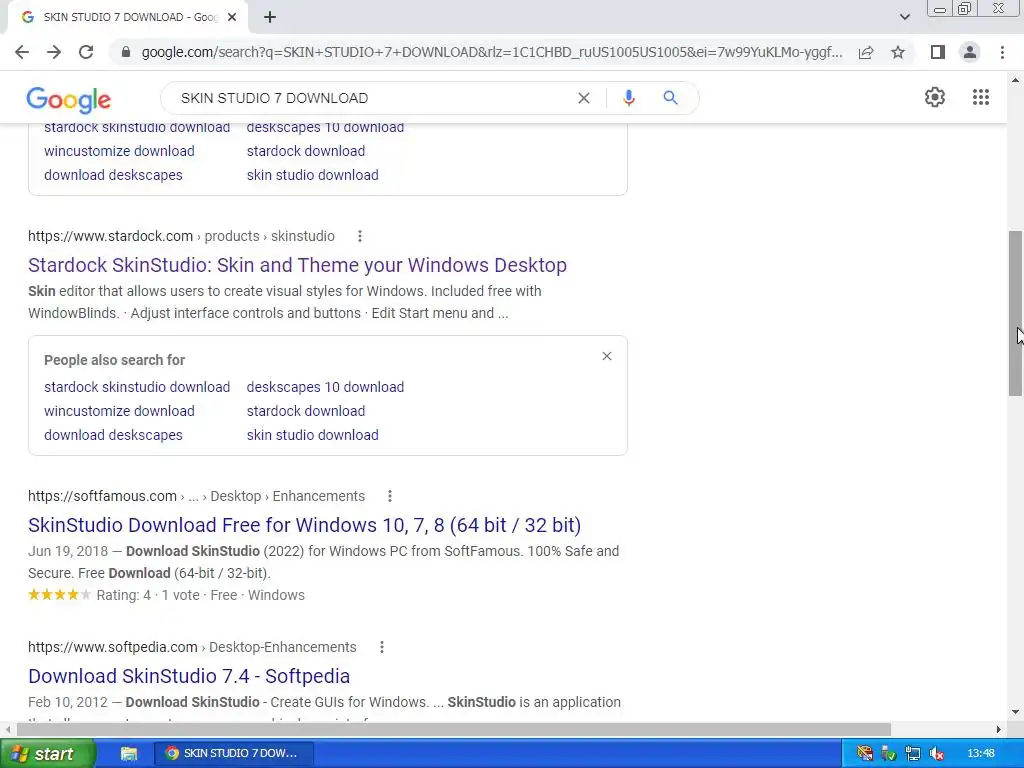Open options for the stardock.com result
Image resolution: width=1024 pixels, height=768 pixels.
(360, 236)
